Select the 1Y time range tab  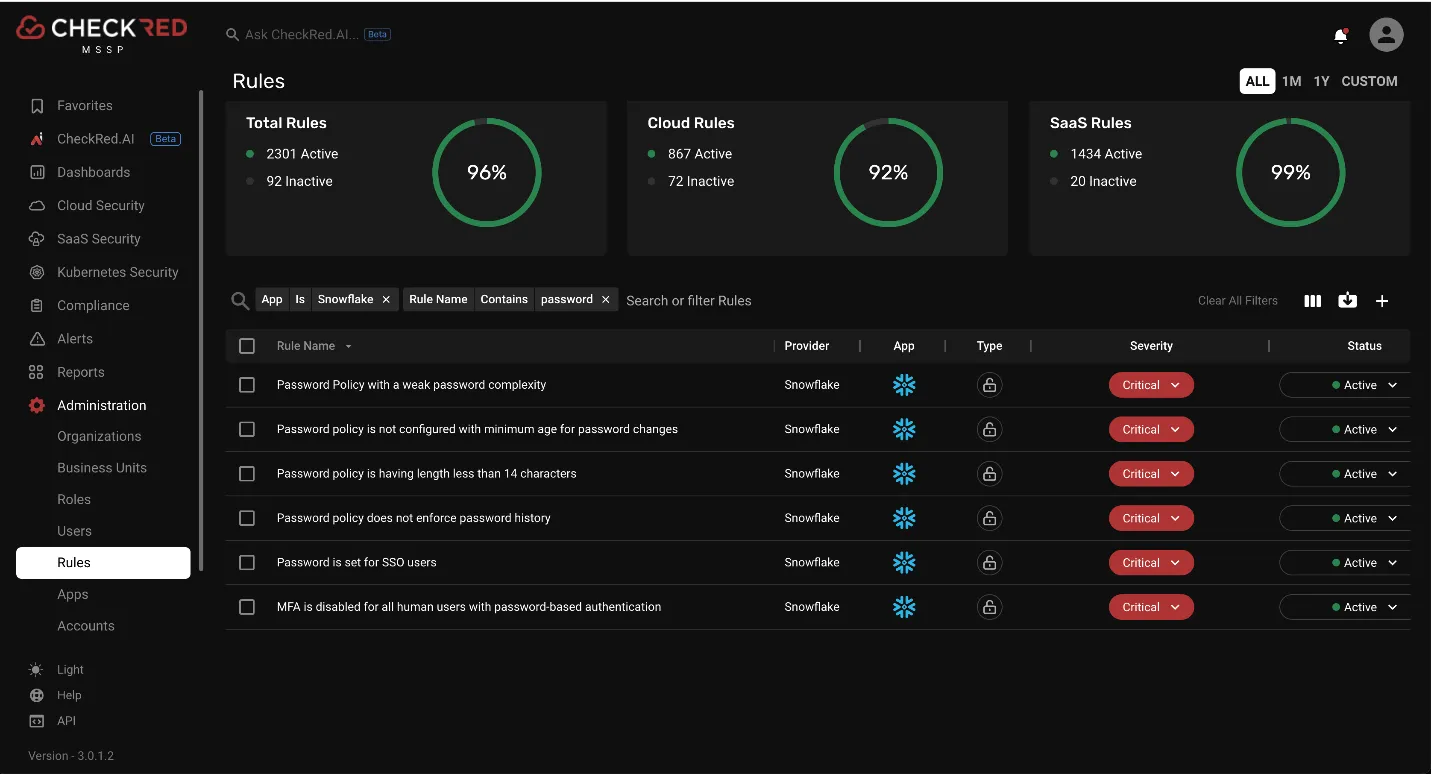click(1321, 81)
